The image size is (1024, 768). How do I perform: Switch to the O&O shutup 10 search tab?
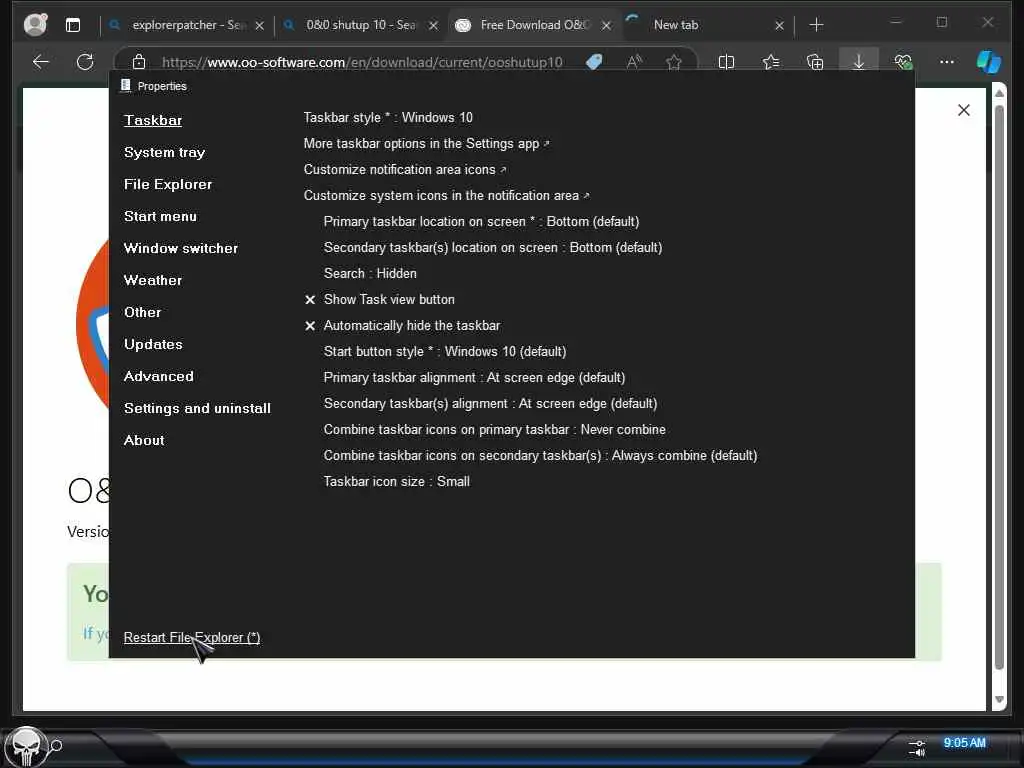click(x=360, y=25)
